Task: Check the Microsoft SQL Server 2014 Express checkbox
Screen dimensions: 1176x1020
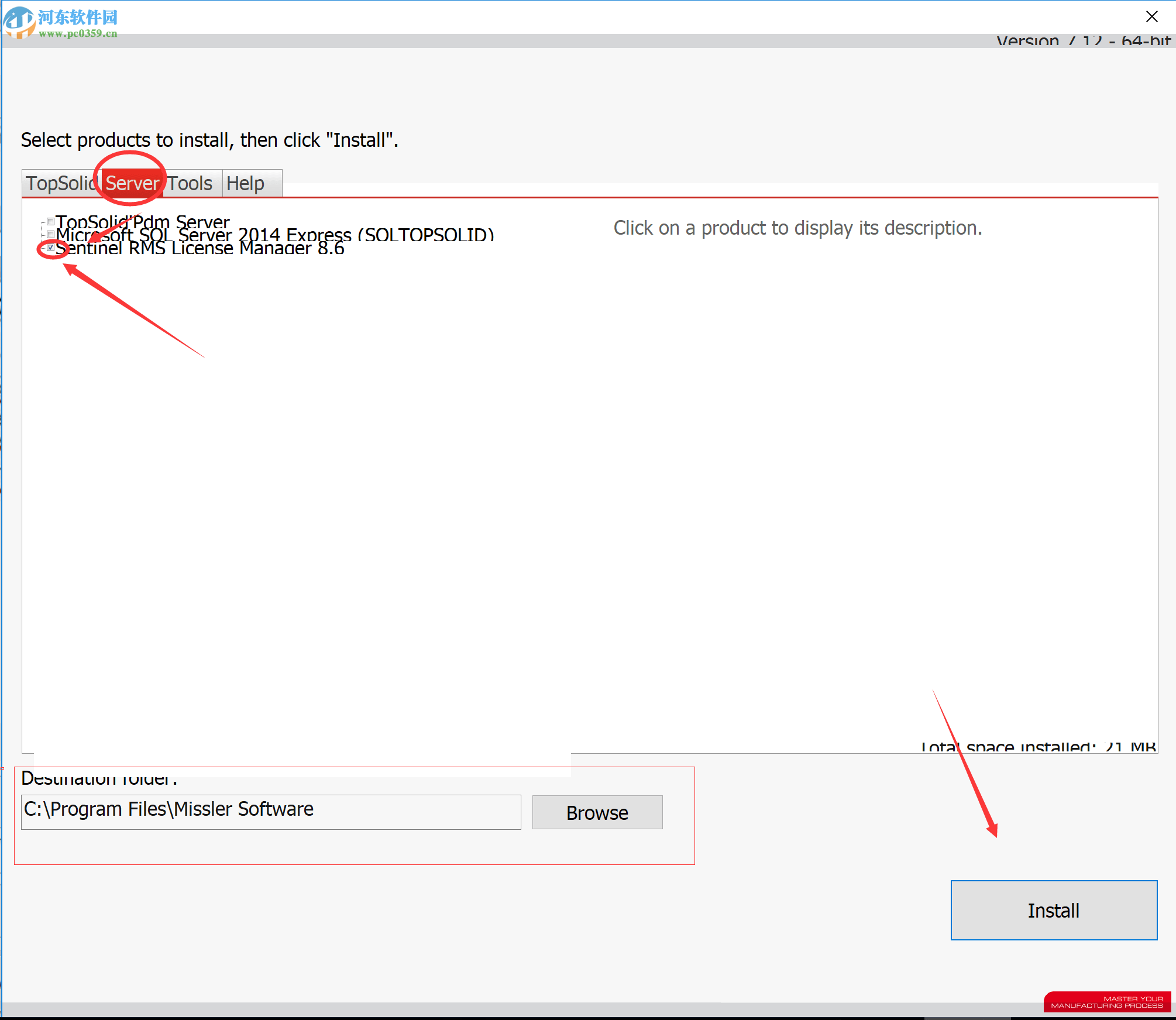Action: point(51,235)
